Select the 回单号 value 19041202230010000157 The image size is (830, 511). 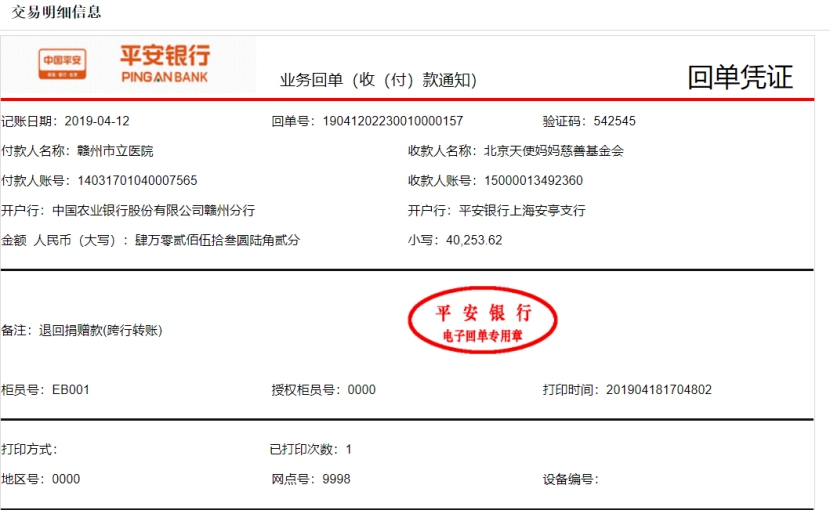tap(393, 121)
